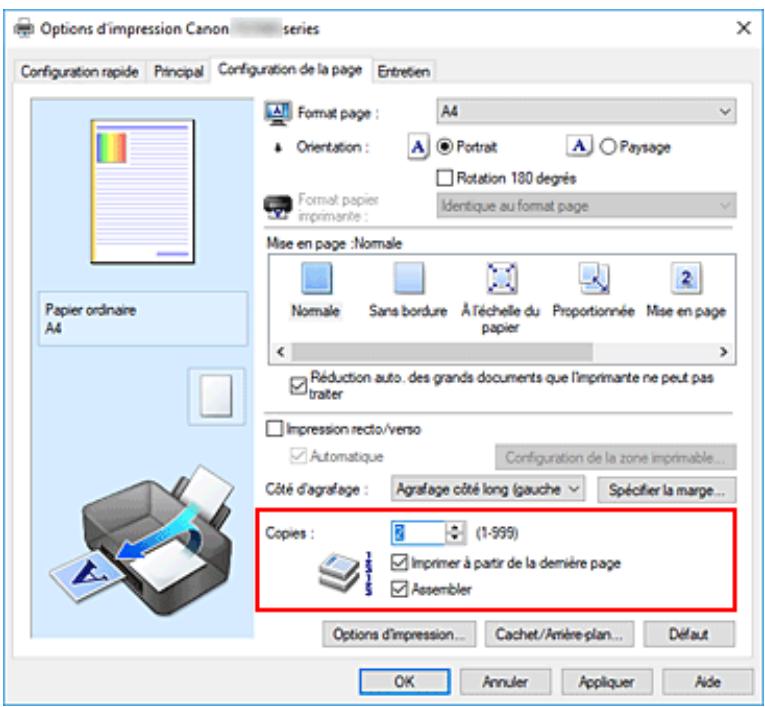Click the layout list horizontal scrollbar thumb
This screenshot has width=765, height=707.
pyautogui.click(x=442, y=352)
